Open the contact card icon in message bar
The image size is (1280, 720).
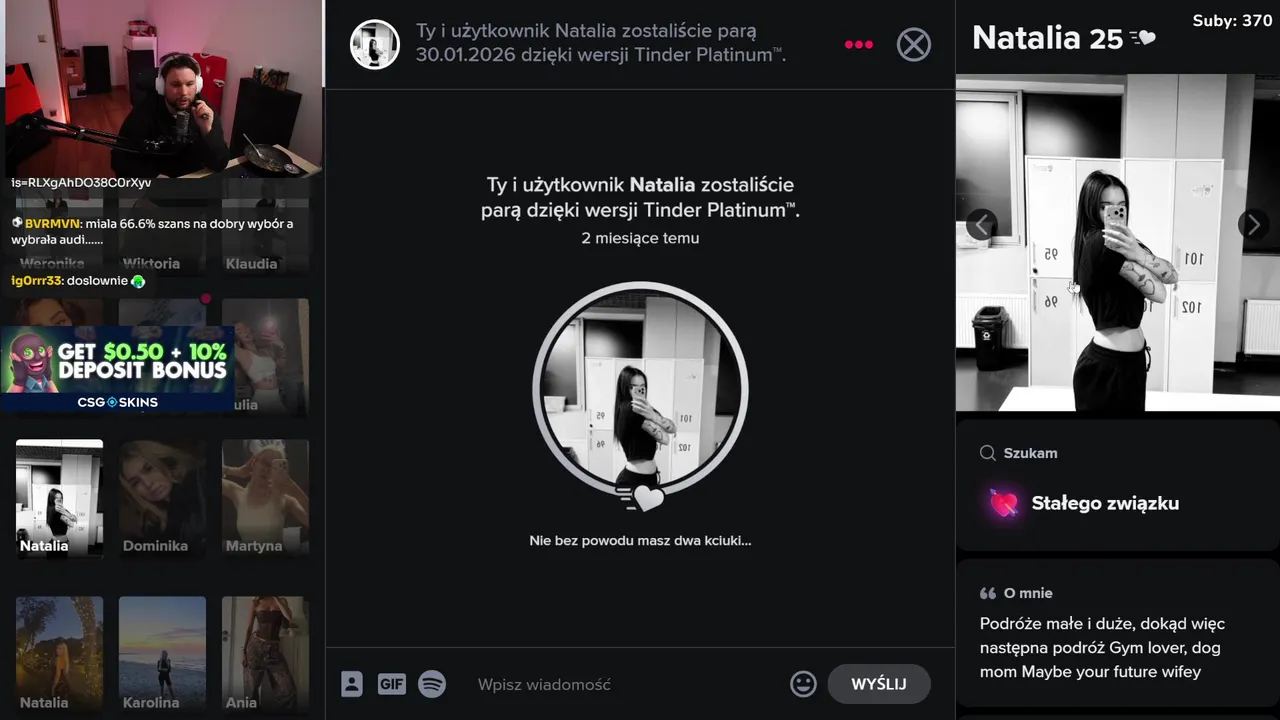click(x=352, y=684)
